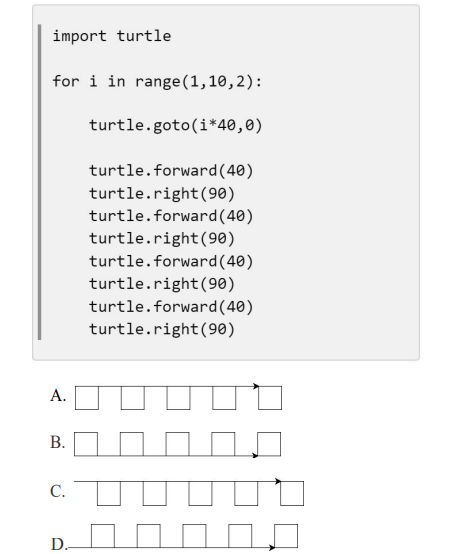
Task: Click the turtle arrow in diagram B
Action: pos(255,455)
